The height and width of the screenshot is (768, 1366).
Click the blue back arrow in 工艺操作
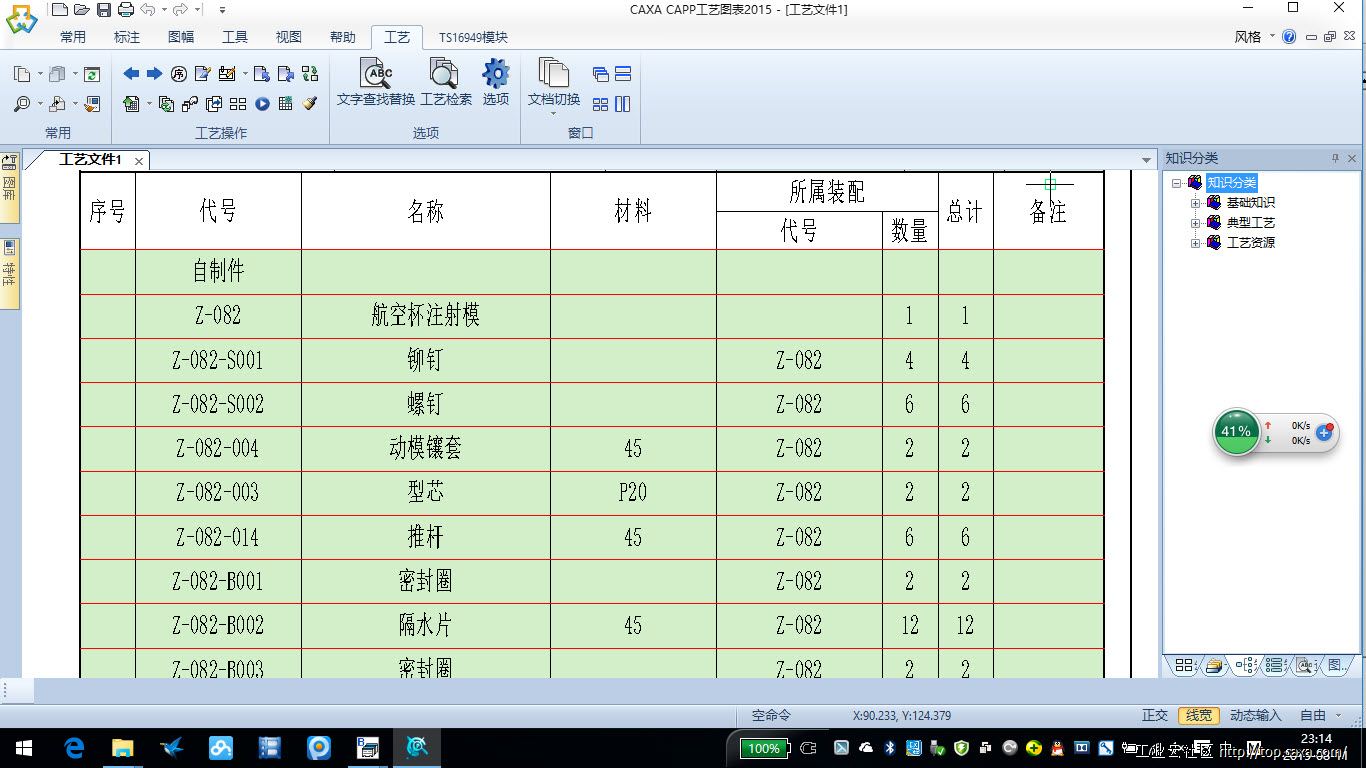[130, 73]
